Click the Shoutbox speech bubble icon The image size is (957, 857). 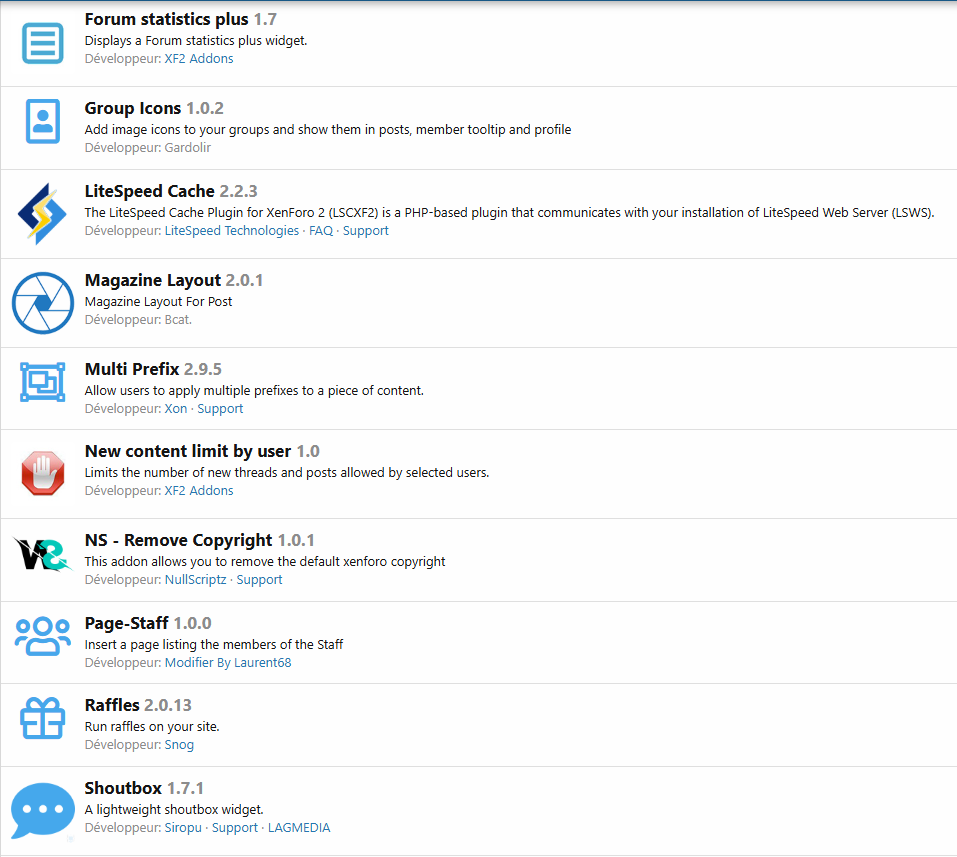click(x=43, y=811)
